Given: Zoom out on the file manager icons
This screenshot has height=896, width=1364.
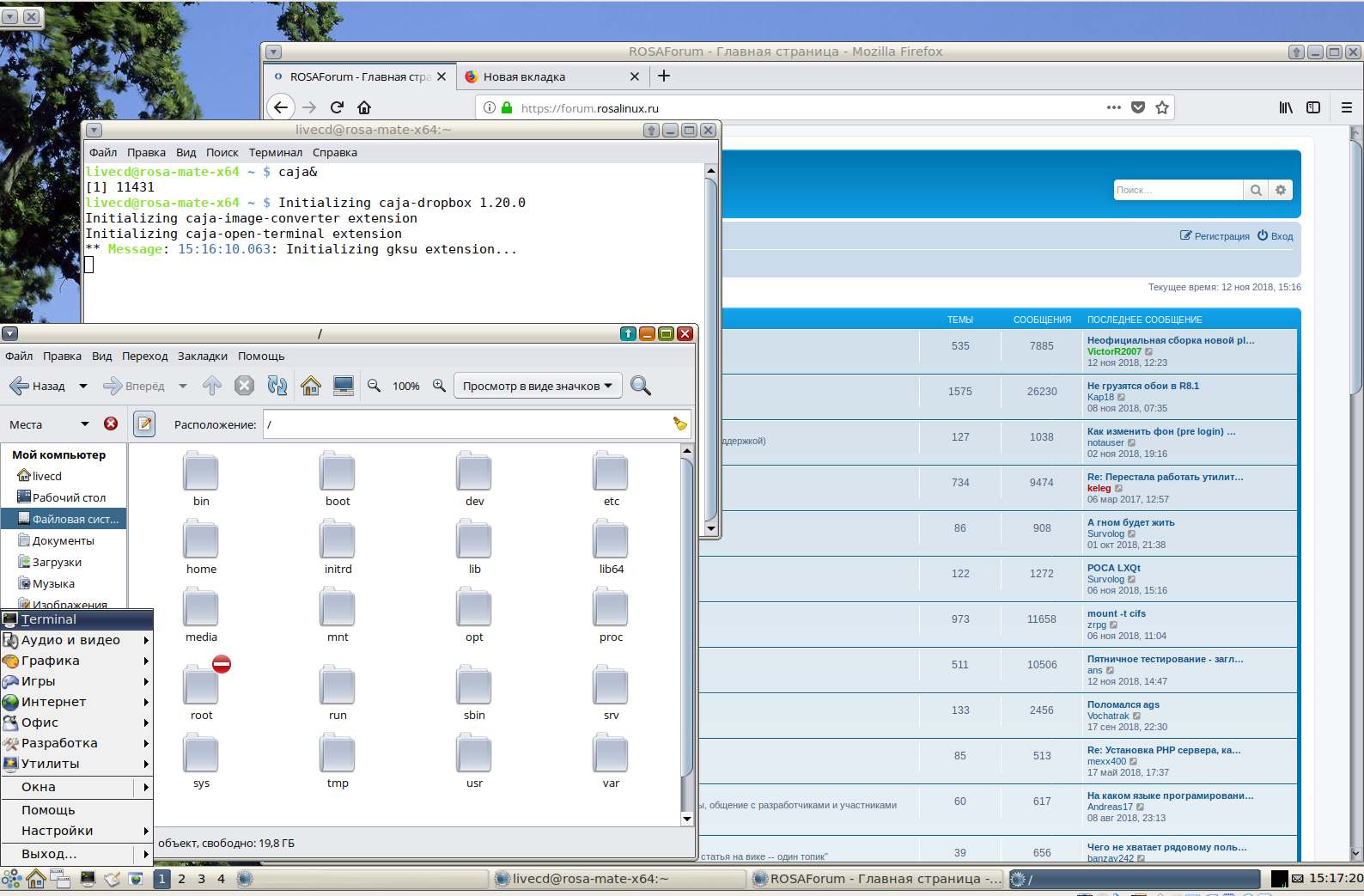Looking at the screenshot, I should [x=374, y=386].
